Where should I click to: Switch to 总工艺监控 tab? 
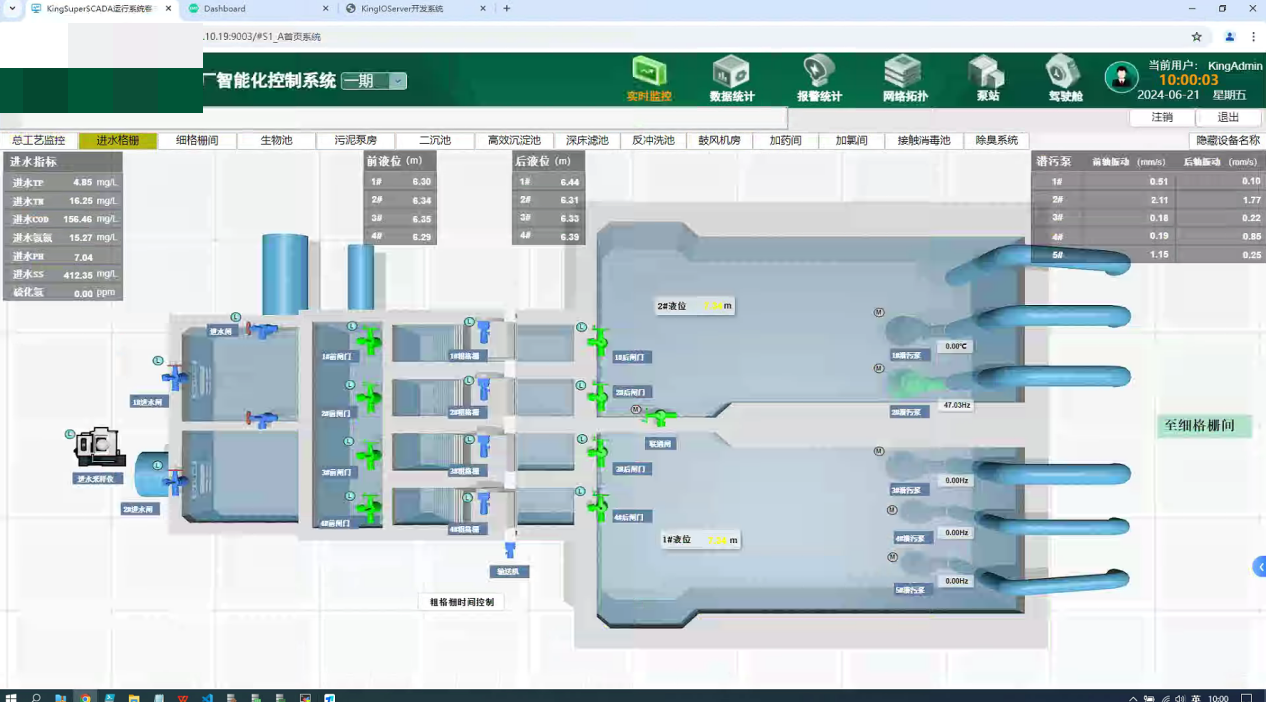(39, 141)
